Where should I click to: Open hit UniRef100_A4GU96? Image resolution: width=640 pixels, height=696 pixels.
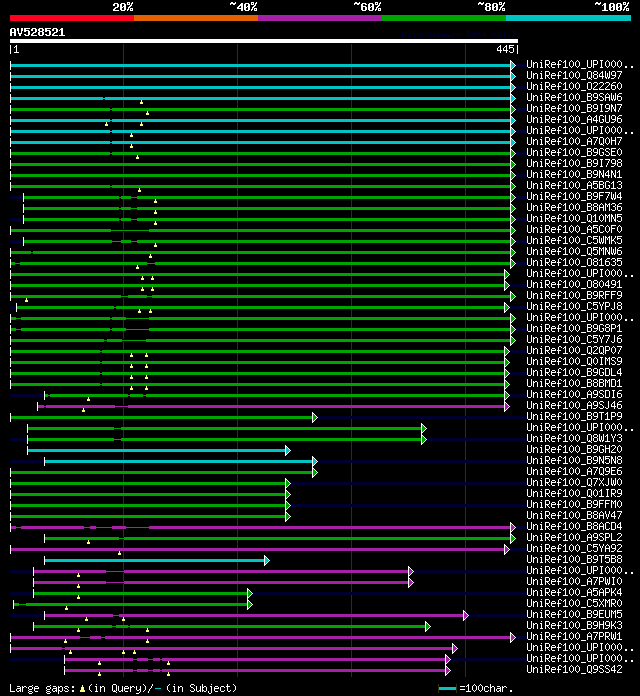click(574, 119)
